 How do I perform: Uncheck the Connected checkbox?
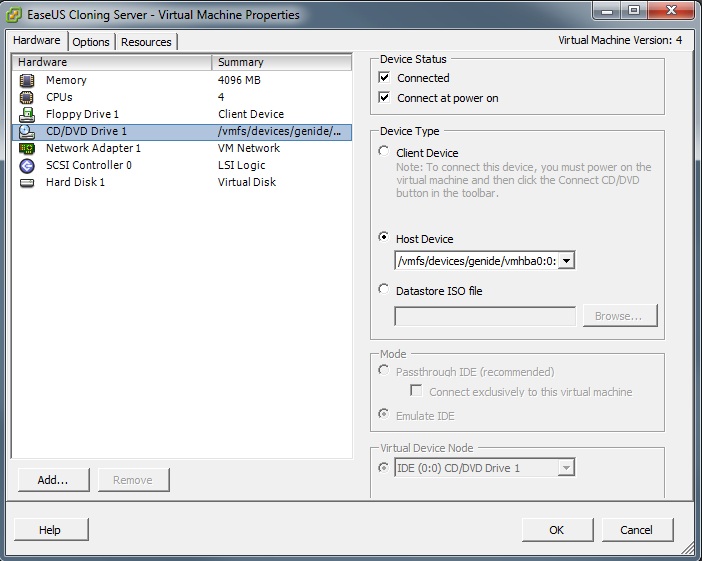pos(384,77)
